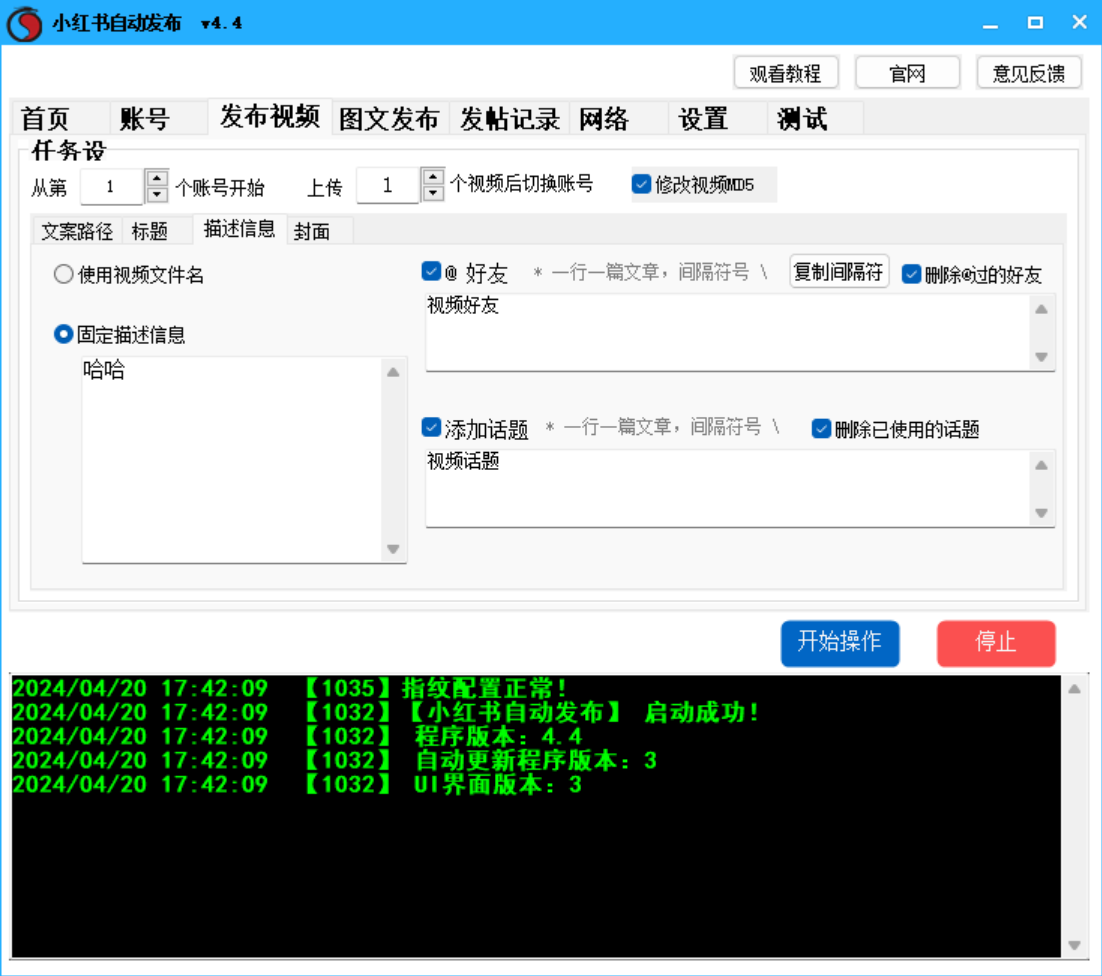
Task: Switch to the 账号 tab
Action: (x=158, y=118)
